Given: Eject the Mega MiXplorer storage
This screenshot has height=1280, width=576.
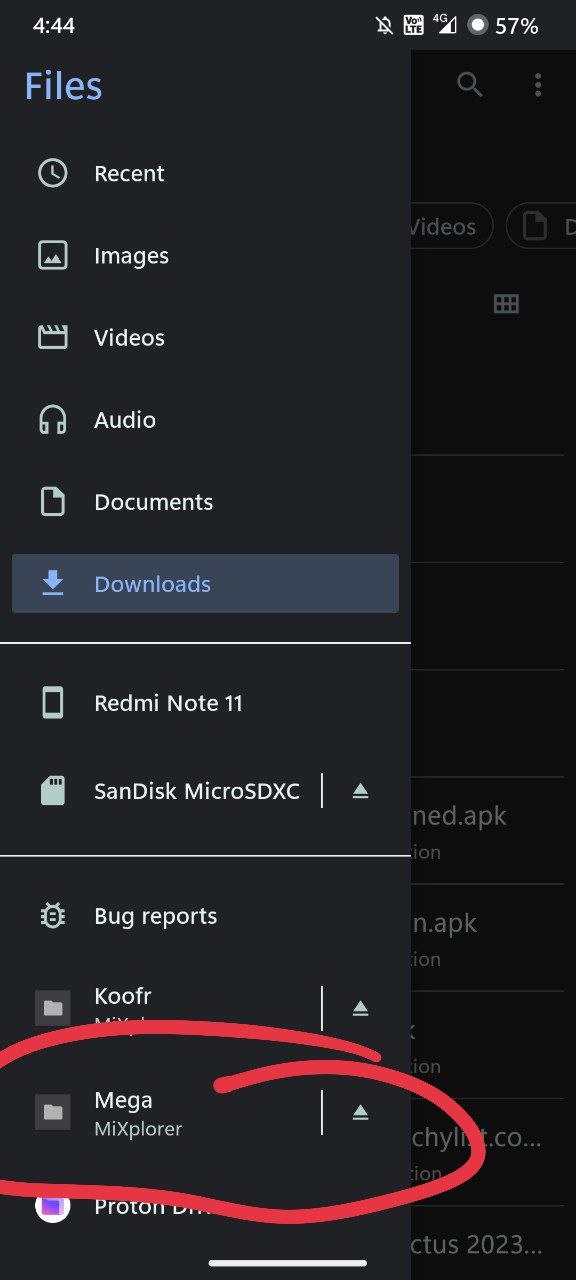Looking at the screenshot, I should point(361,1112).
